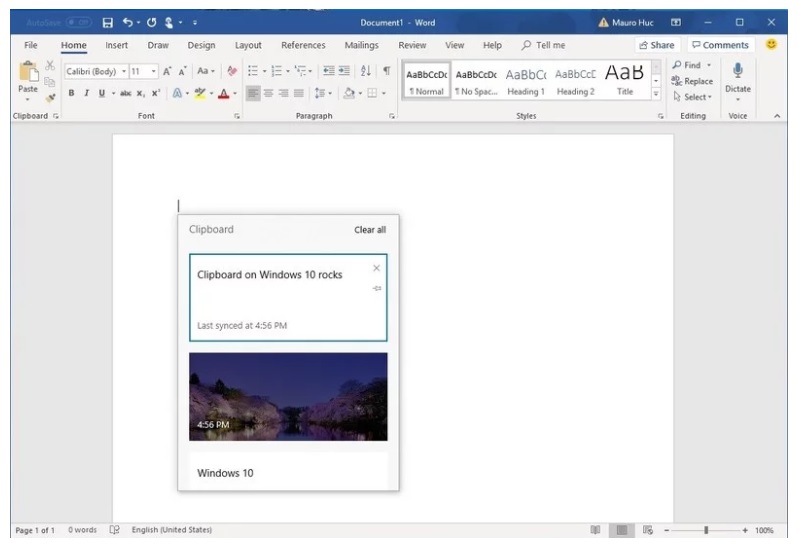Select the night landscape clipboard image
Image resolution: width=799 pixels, height=547 pixels.
click(288, 397)
